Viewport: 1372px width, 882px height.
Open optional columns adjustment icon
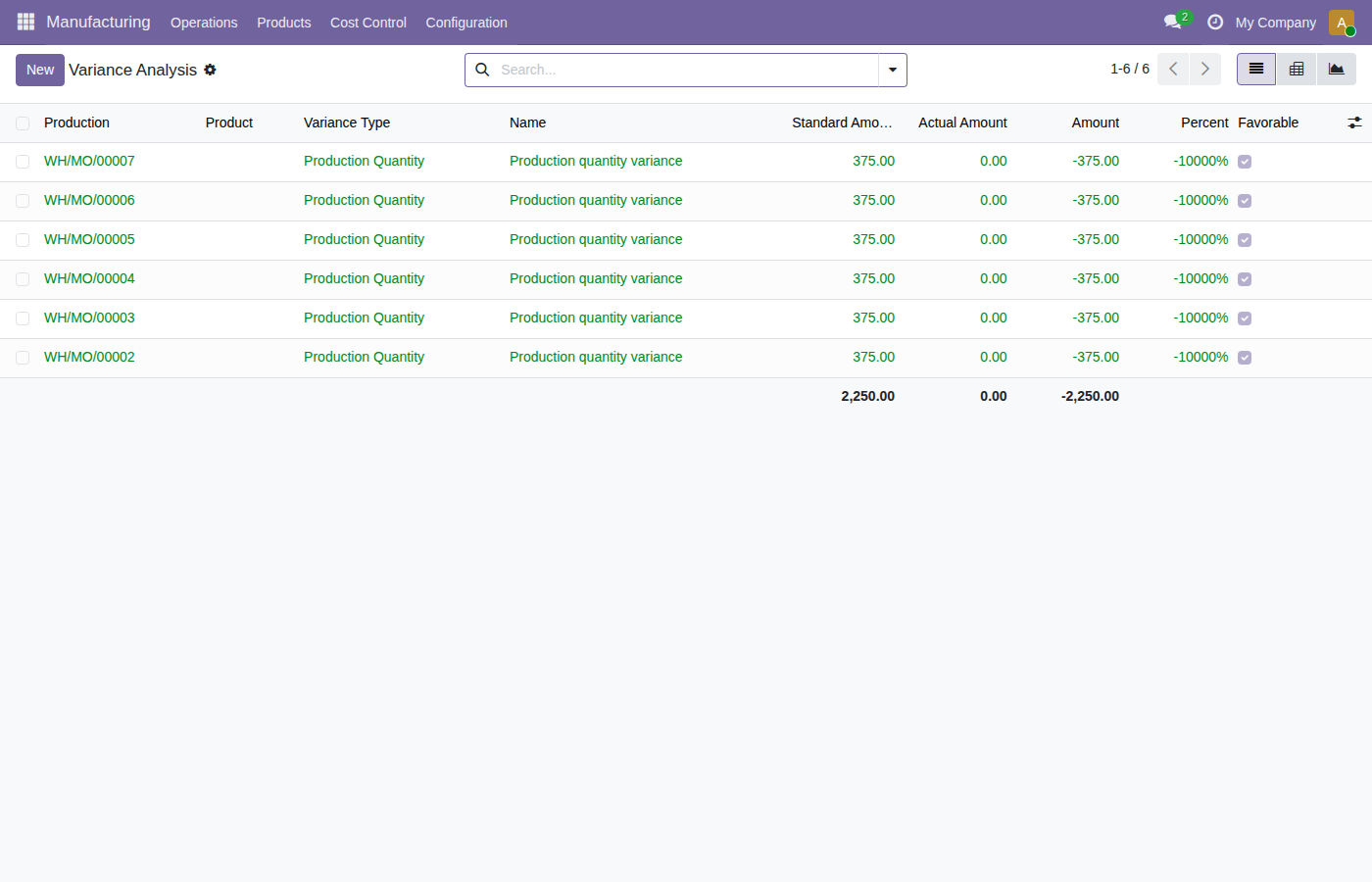click(x=1354, y=122)
